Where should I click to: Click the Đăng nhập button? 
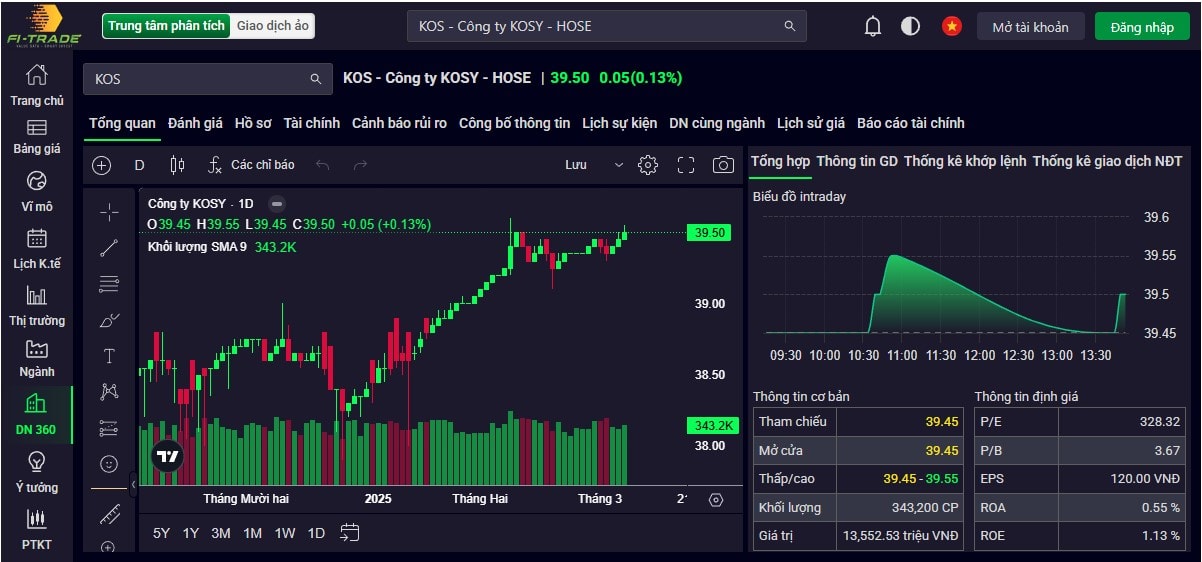(1142, 27)
